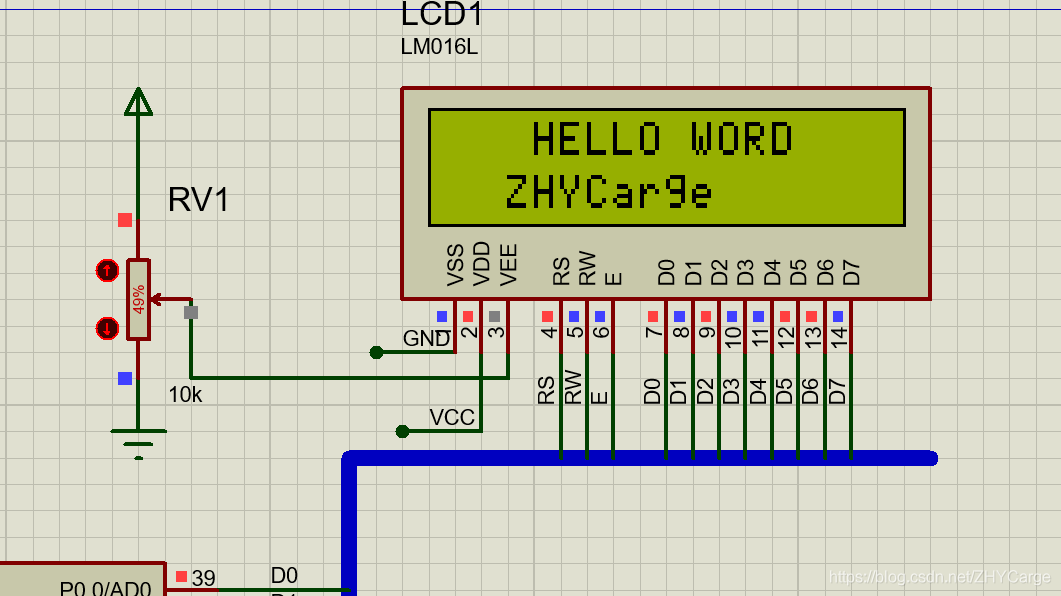Select the RS wire label below pin 4
This screenshot has height=596, width=1061.
click(x=546, y=391)
